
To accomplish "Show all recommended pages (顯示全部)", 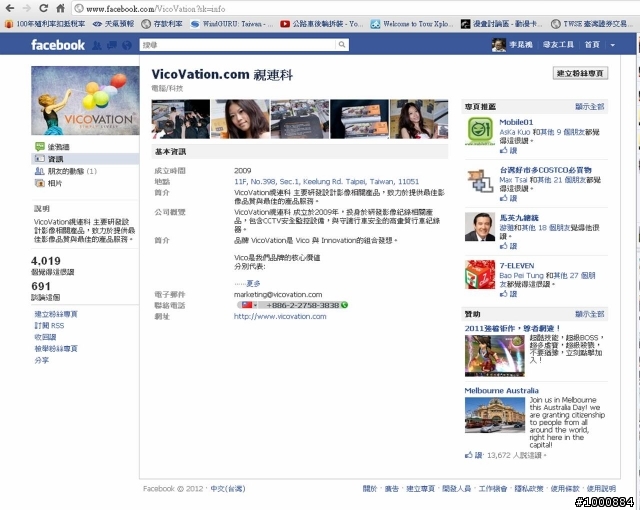I will tap(589, 107).
